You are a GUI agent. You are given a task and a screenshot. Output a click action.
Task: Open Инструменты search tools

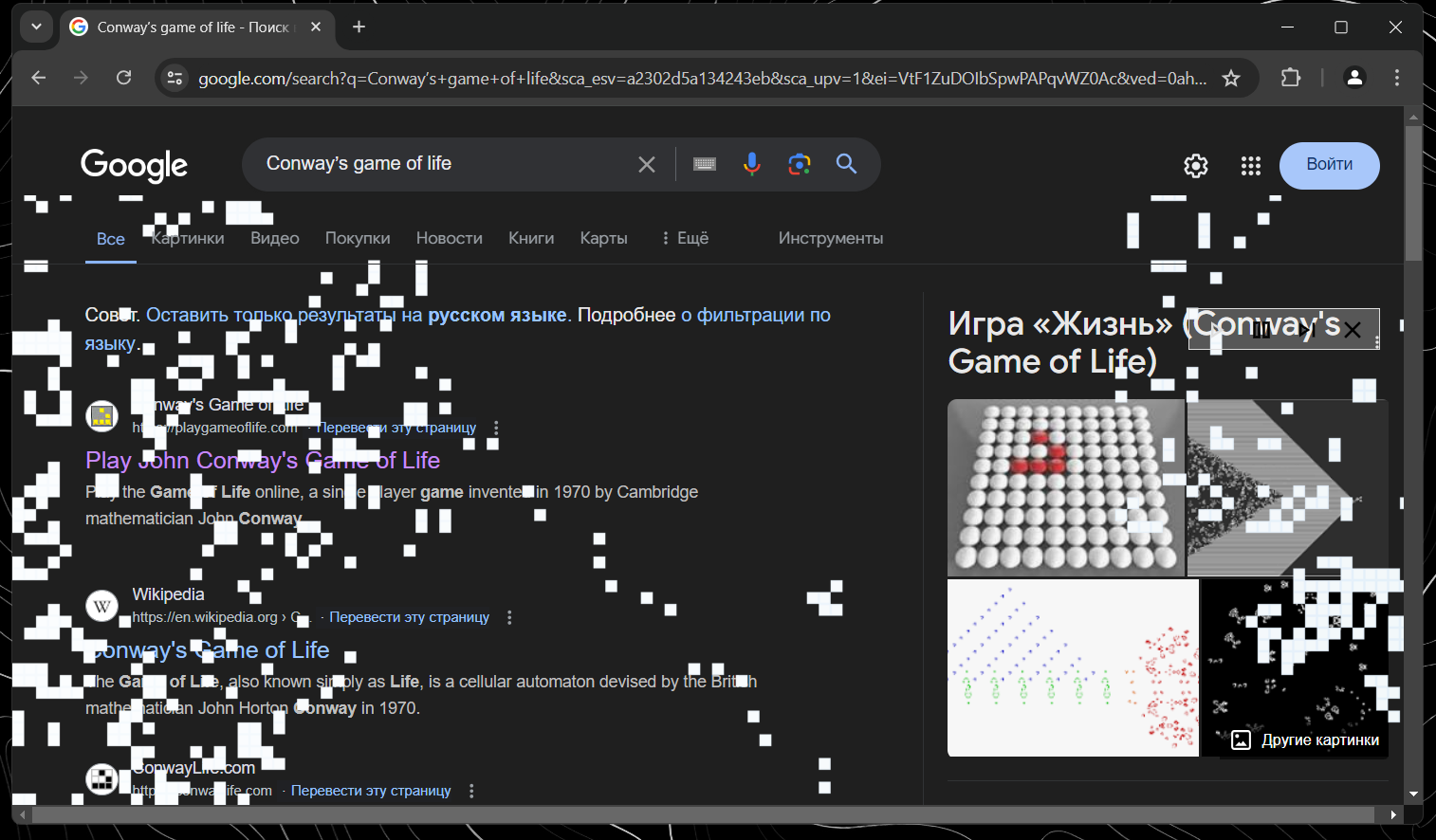click(x=831, y=238)
